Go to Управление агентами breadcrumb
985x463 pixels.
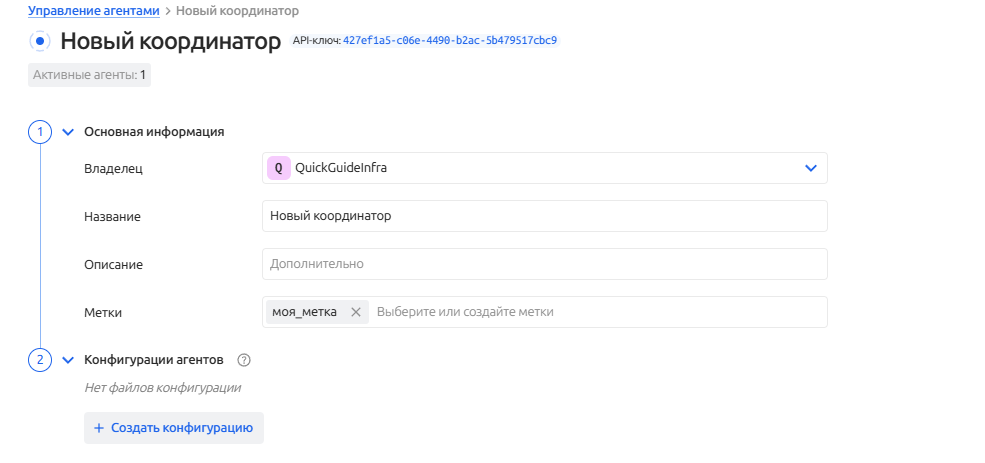click(93, 10)
